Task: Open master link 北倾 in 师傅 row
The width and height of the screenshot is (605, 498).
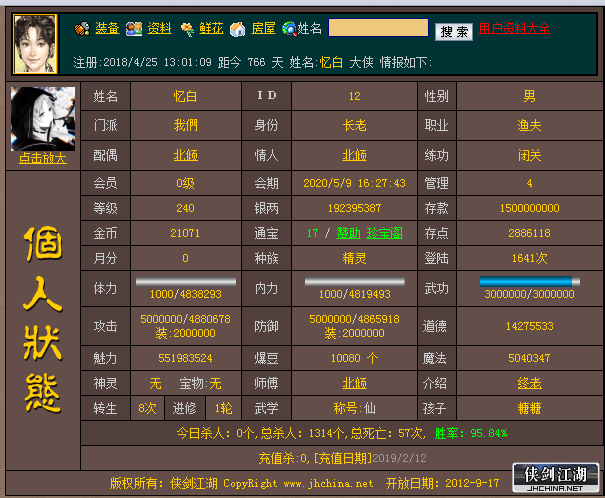Action: 355,383
